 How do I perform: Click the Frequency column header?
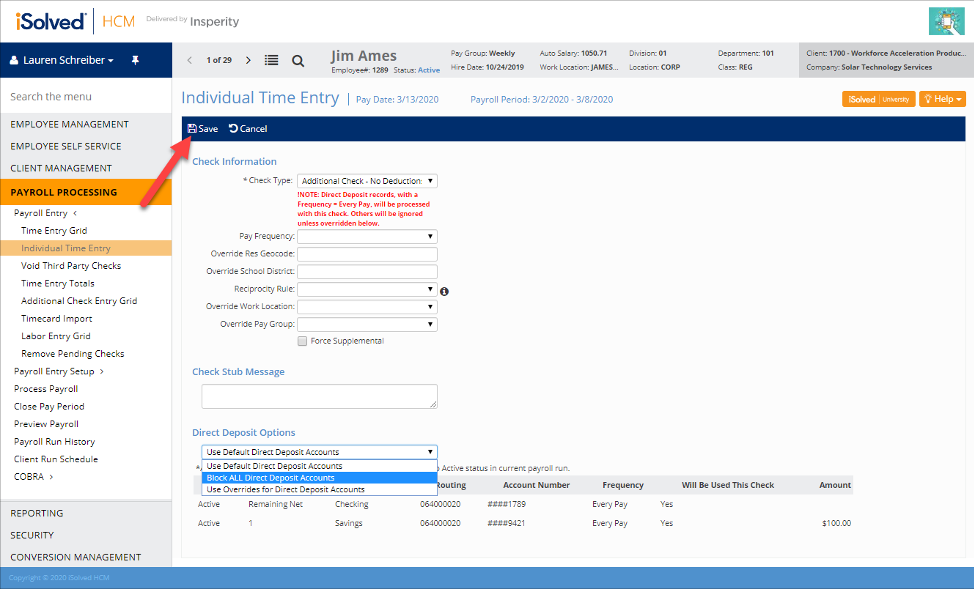(622, 485)
